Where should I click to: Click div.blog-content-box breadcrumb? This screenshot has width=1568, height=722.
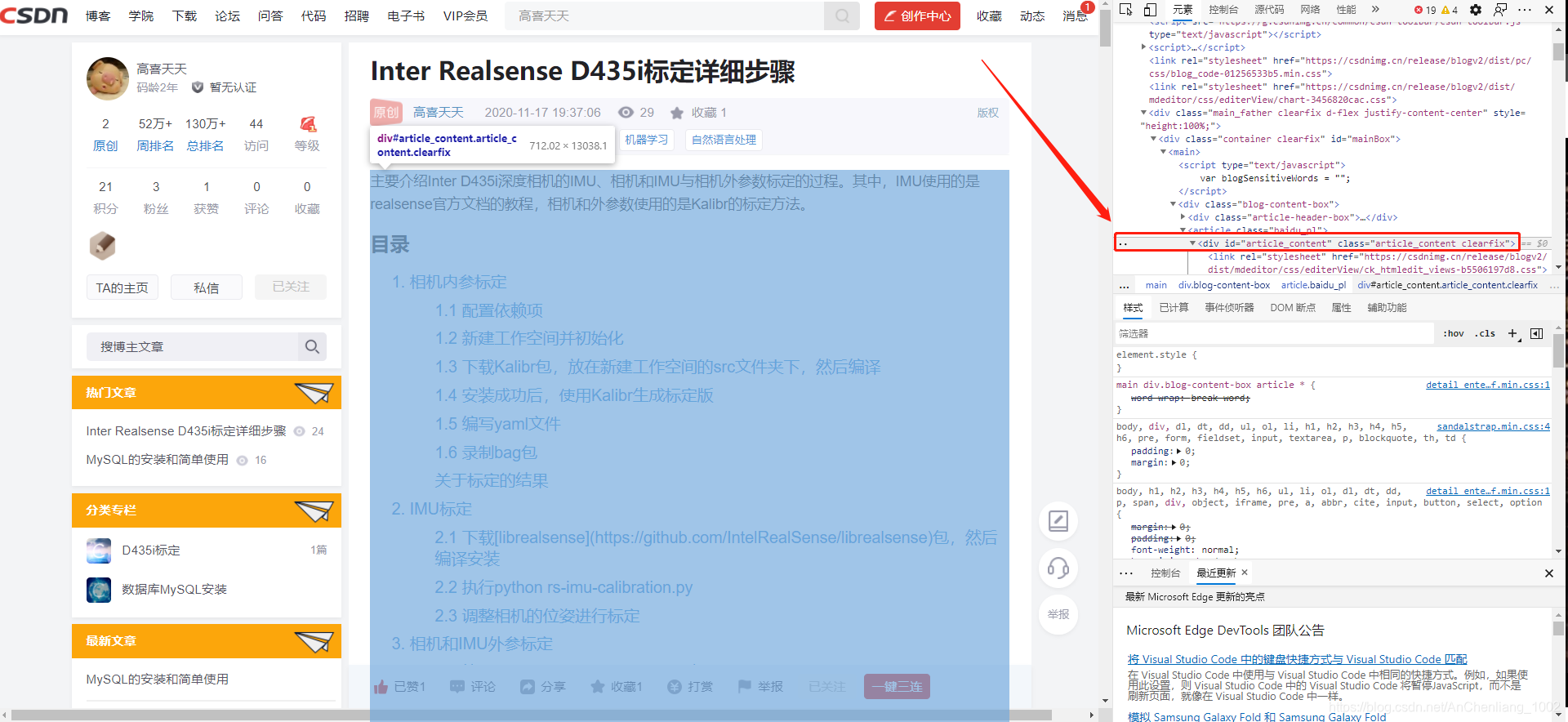coord(1224,285)
